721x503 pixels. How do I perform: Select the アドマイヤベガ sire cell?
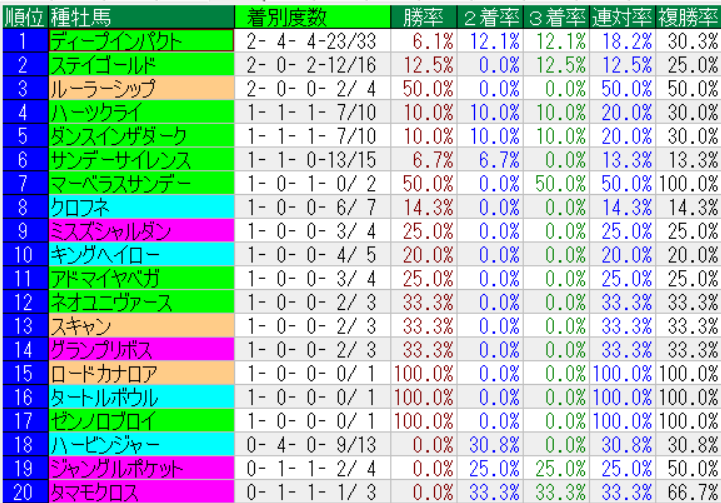point(141,279)
